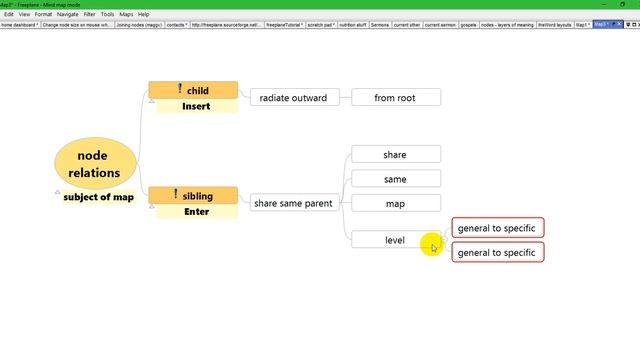Open the View menu
Screen dimensions: 640x360
tap(24, 14)
